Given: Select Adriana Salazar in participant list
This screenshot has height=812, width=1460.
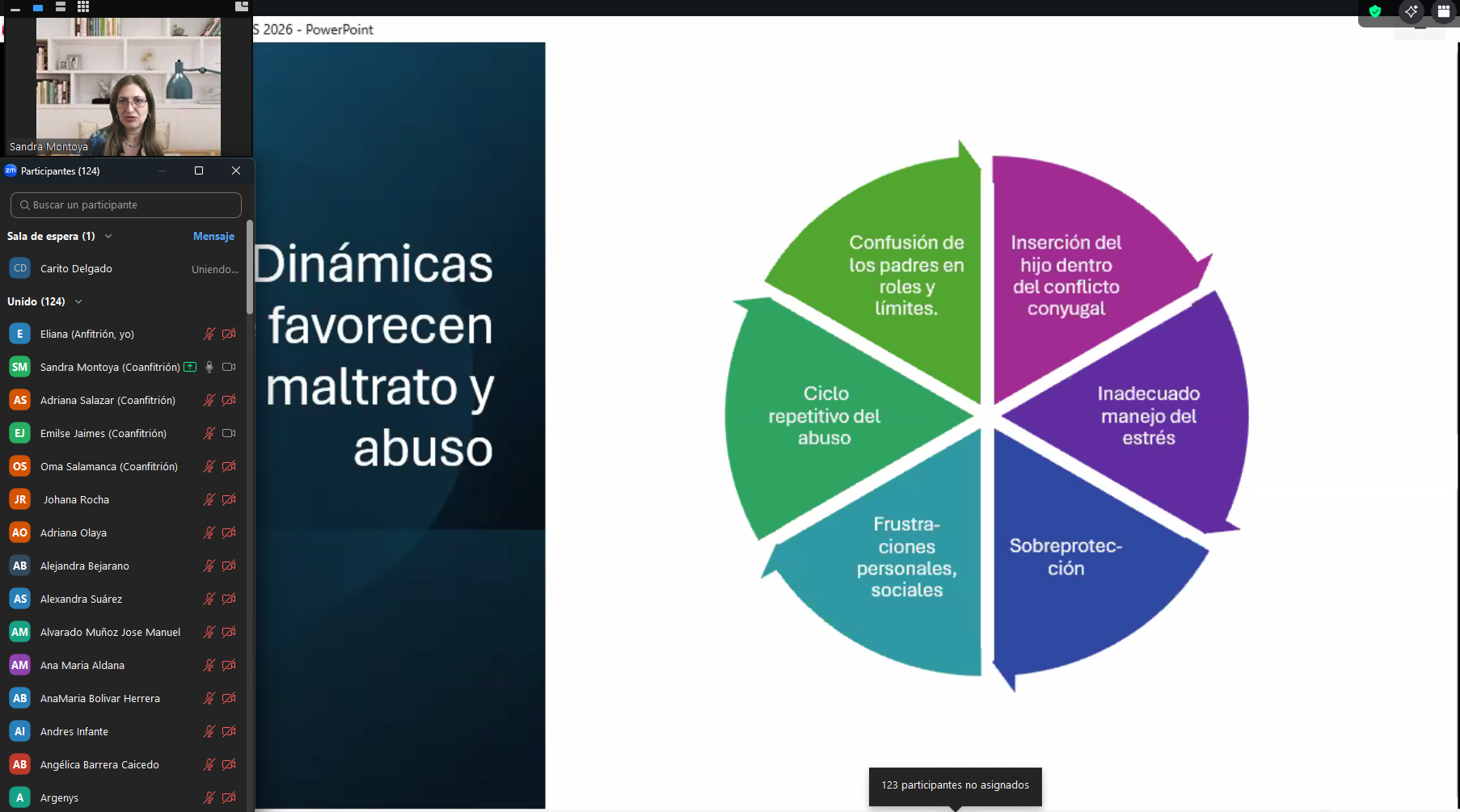Looking at the screenshot, I should coord(108,400).
